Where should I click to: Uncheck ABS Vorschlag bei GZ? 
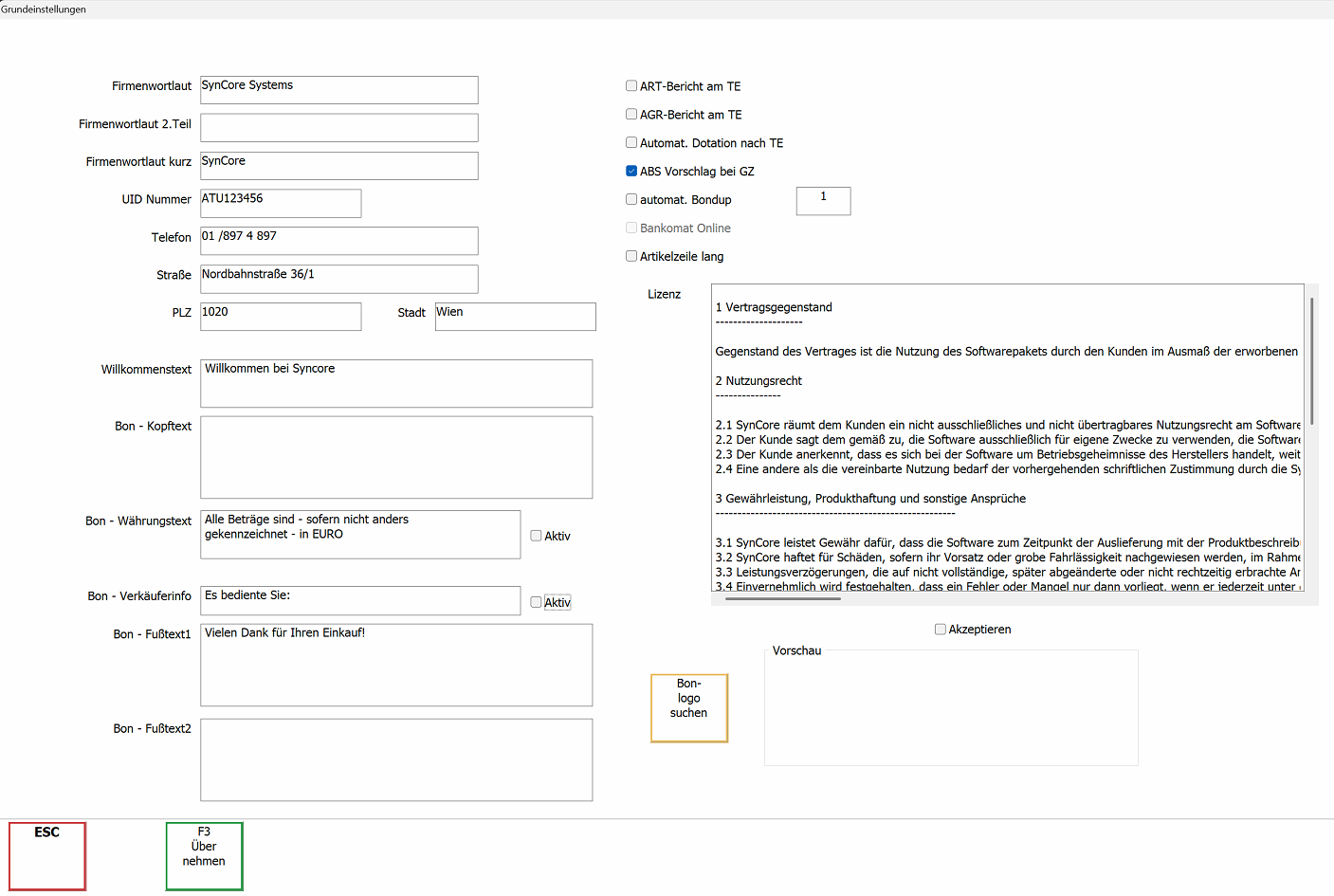pos(631,172)
